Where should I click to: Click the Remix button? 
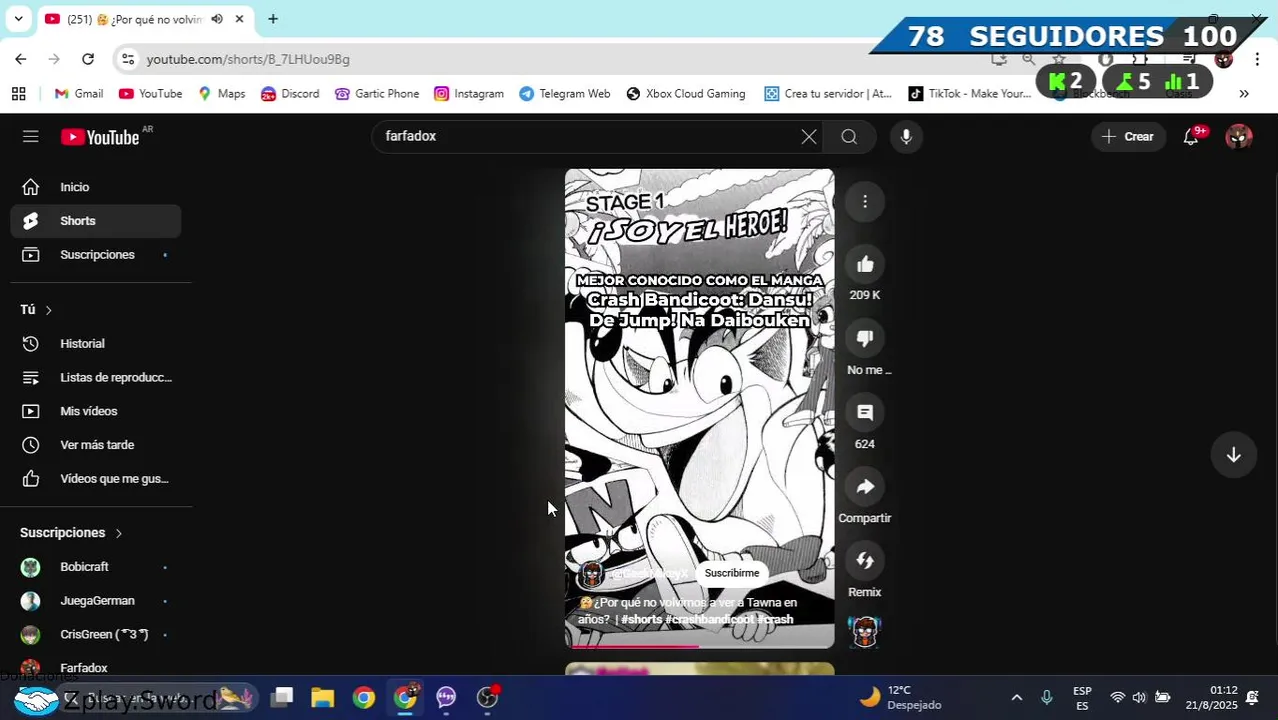click(865, 561)
